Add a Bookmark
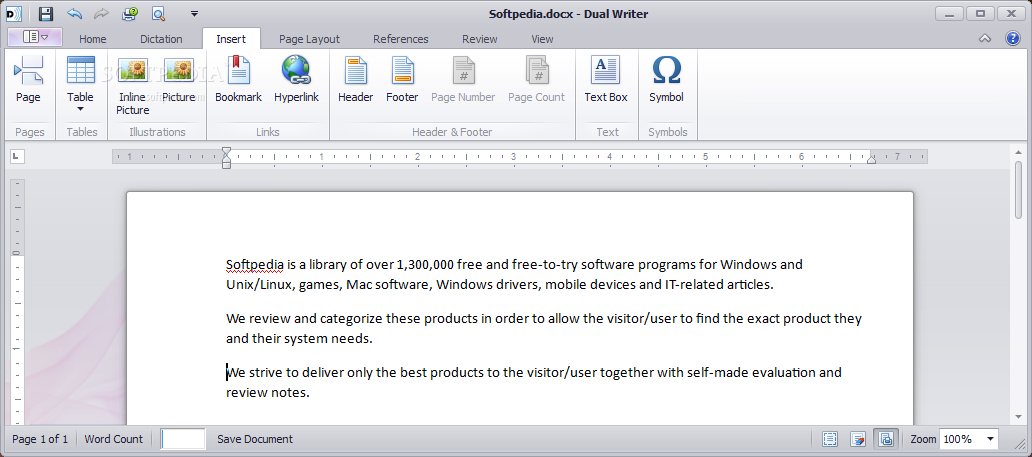The height and width of the screenshot is (457, 1032). (x=238, y=80)
